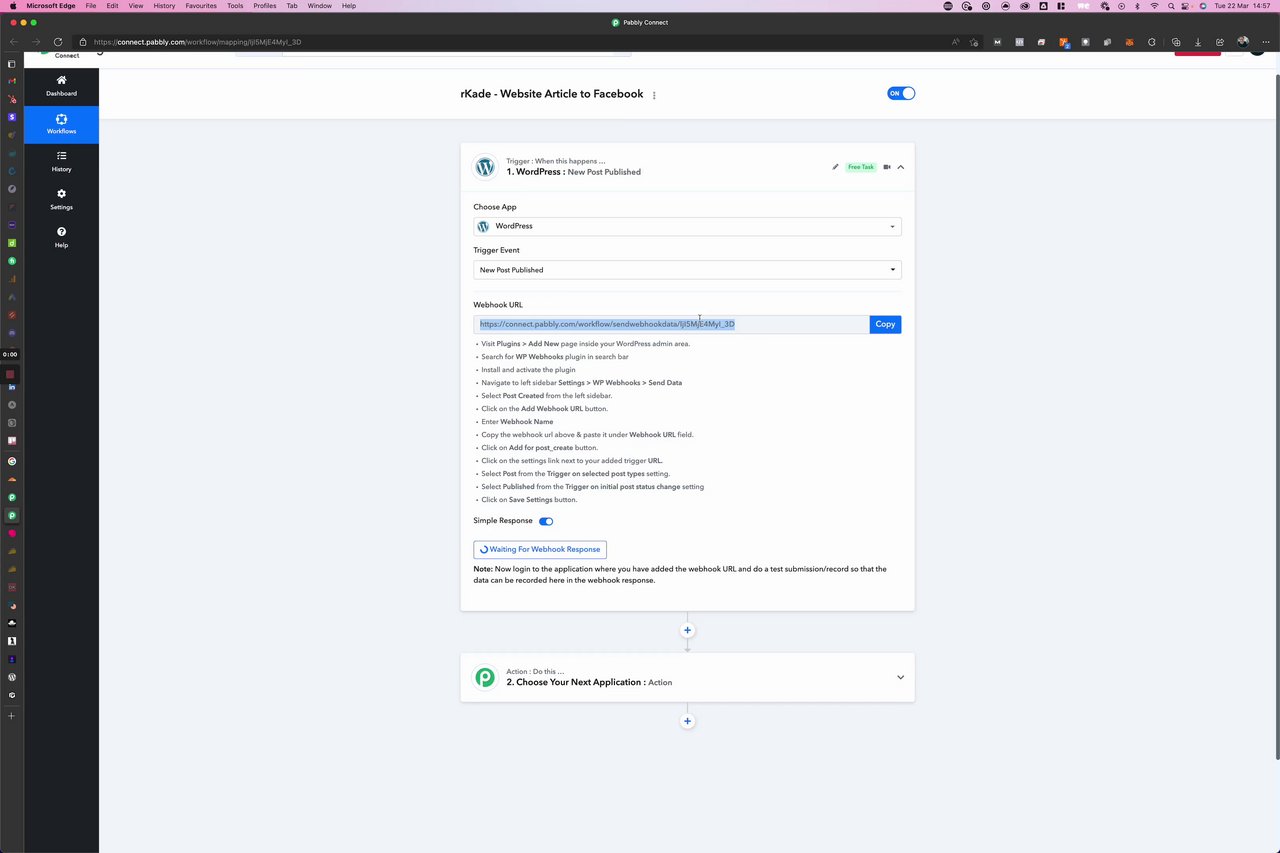Image resolution: width=1280 pixels, height=853 pixels.
Task: Click the Free Task badge
Action: click(x=861, y=167)
